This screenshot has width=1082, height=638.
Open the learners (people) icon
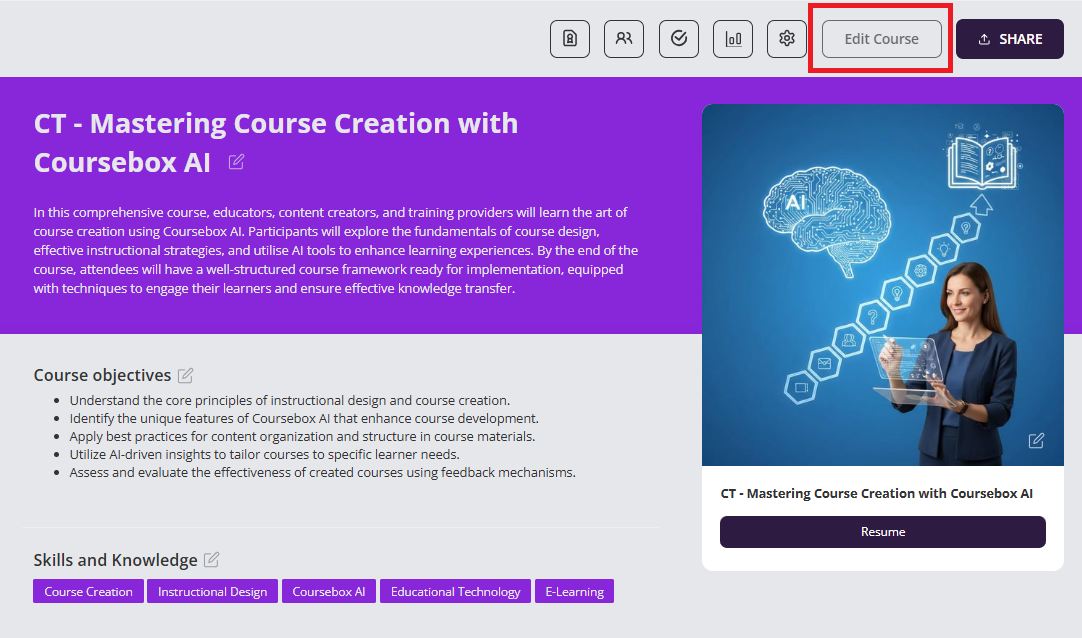(x=624, y=39)
